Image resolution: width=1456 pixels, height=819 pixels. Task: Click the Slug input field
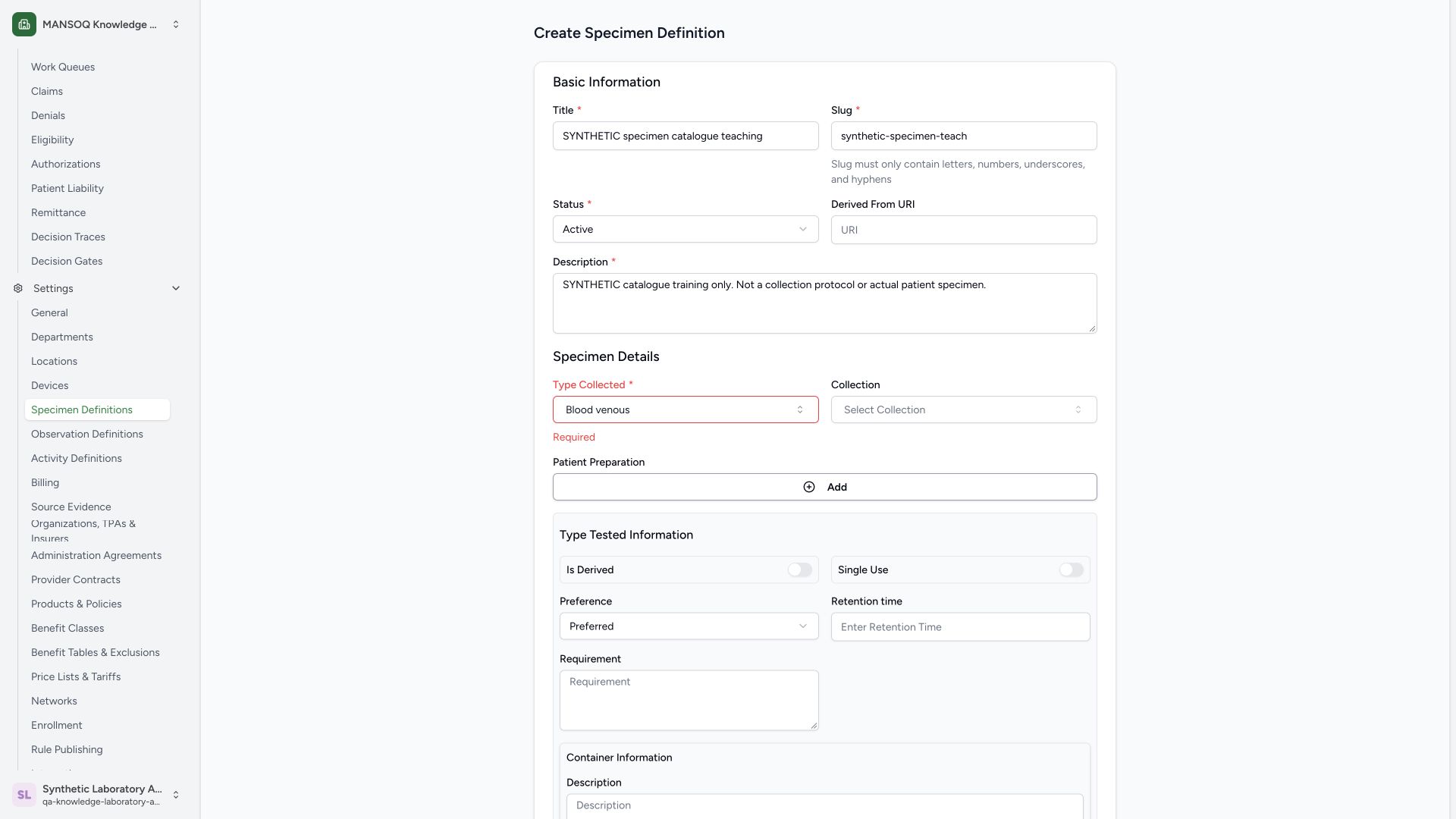coord(964,136)
